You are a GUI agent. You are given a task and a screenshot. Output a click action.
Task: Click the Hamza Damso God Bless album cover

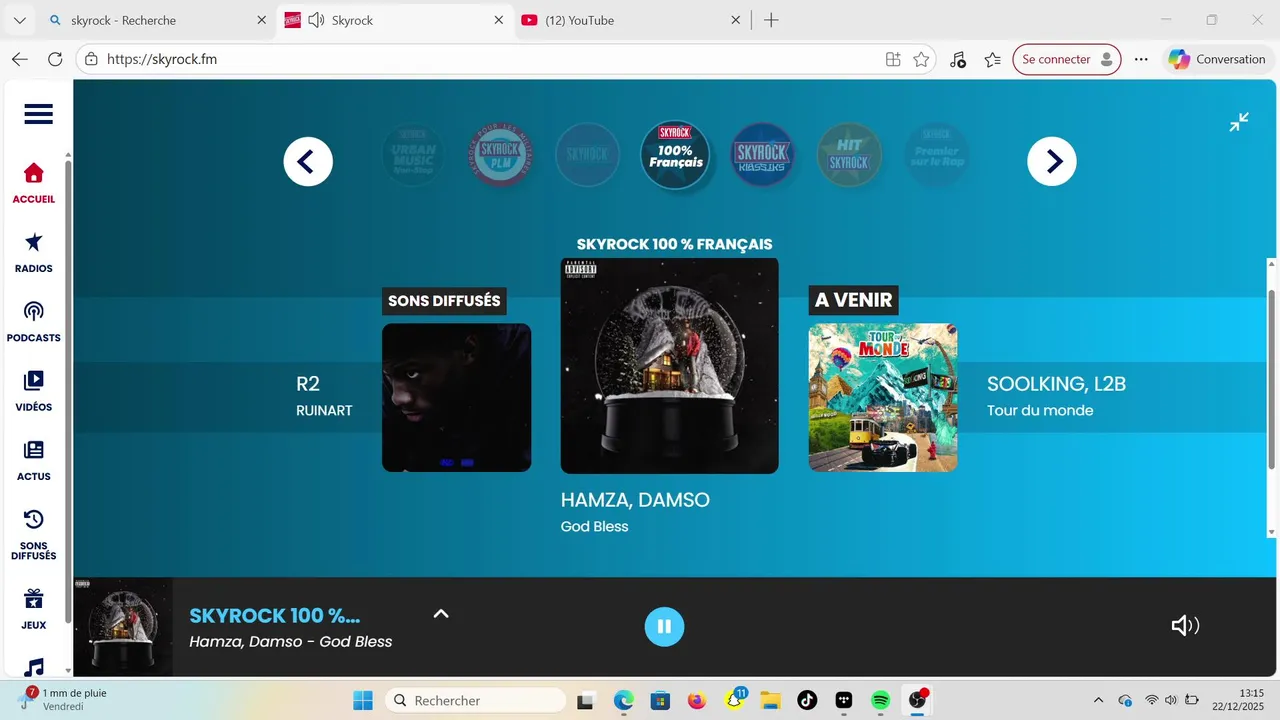point(669,365)
